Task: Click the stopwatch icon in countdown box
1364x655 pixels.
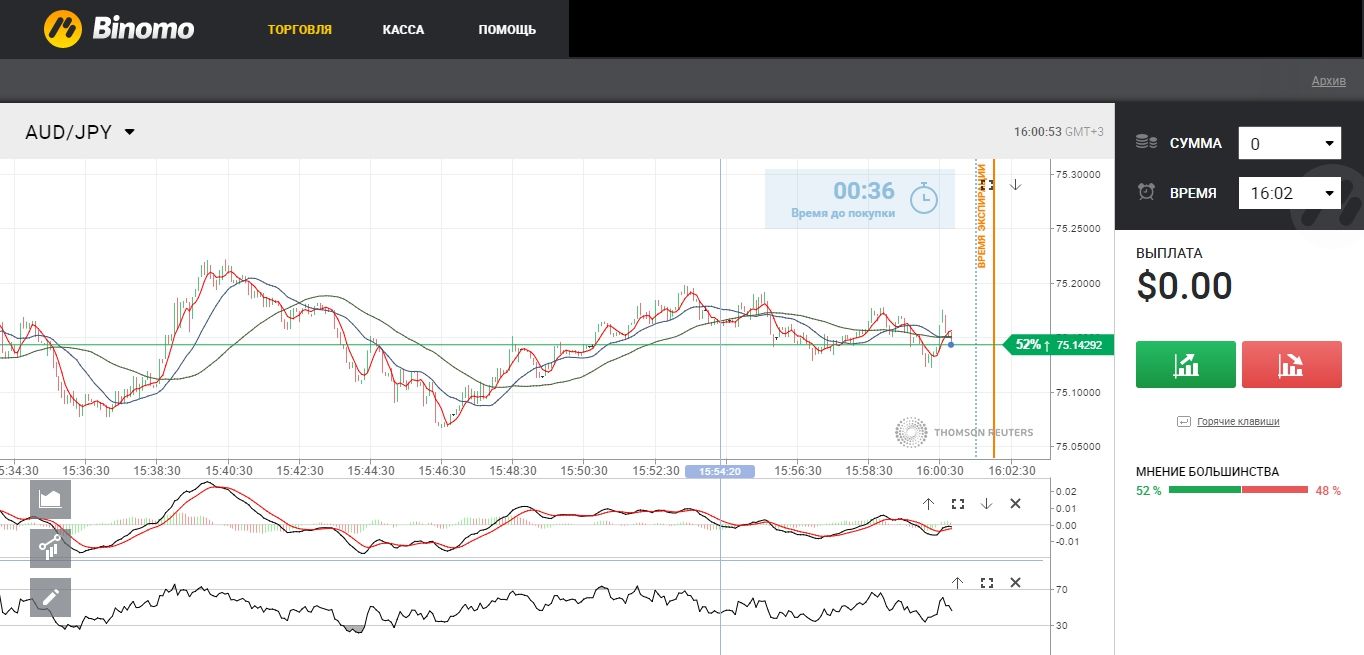Action: (924, 197)
